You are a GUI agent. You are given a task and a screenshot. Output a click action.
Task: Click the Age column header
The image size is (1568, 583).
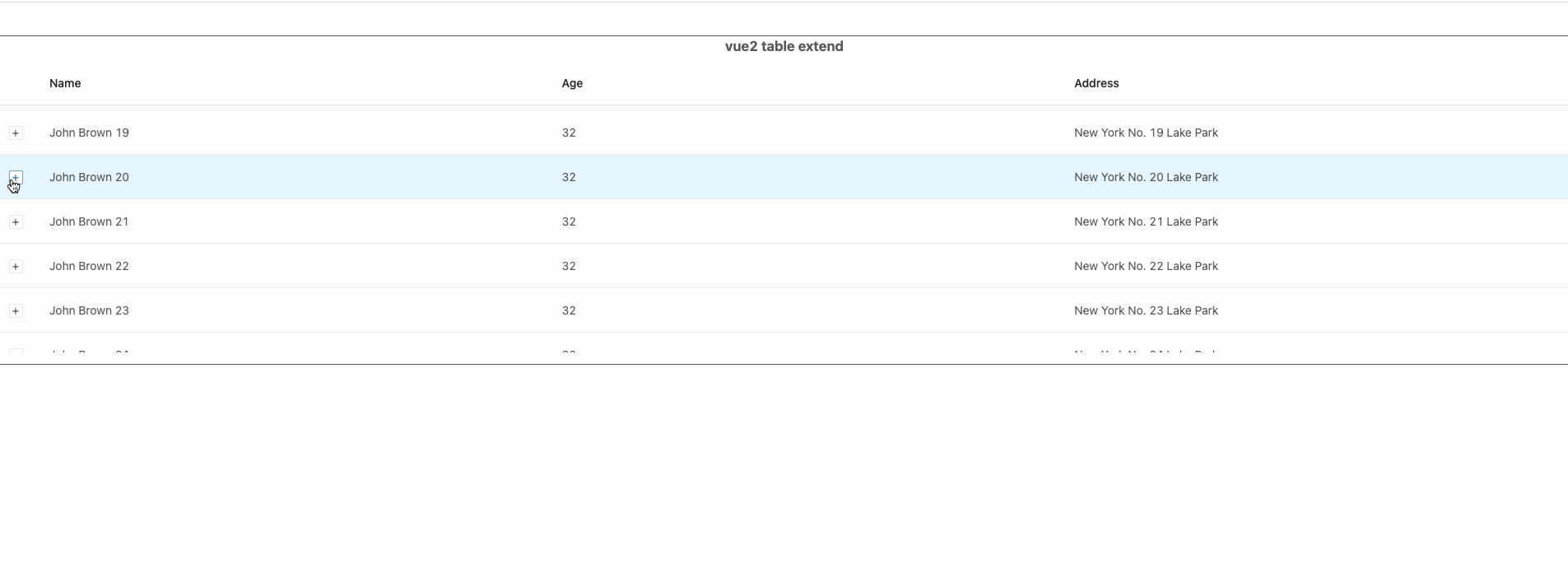pyautogui.click(x=572, y=83)
